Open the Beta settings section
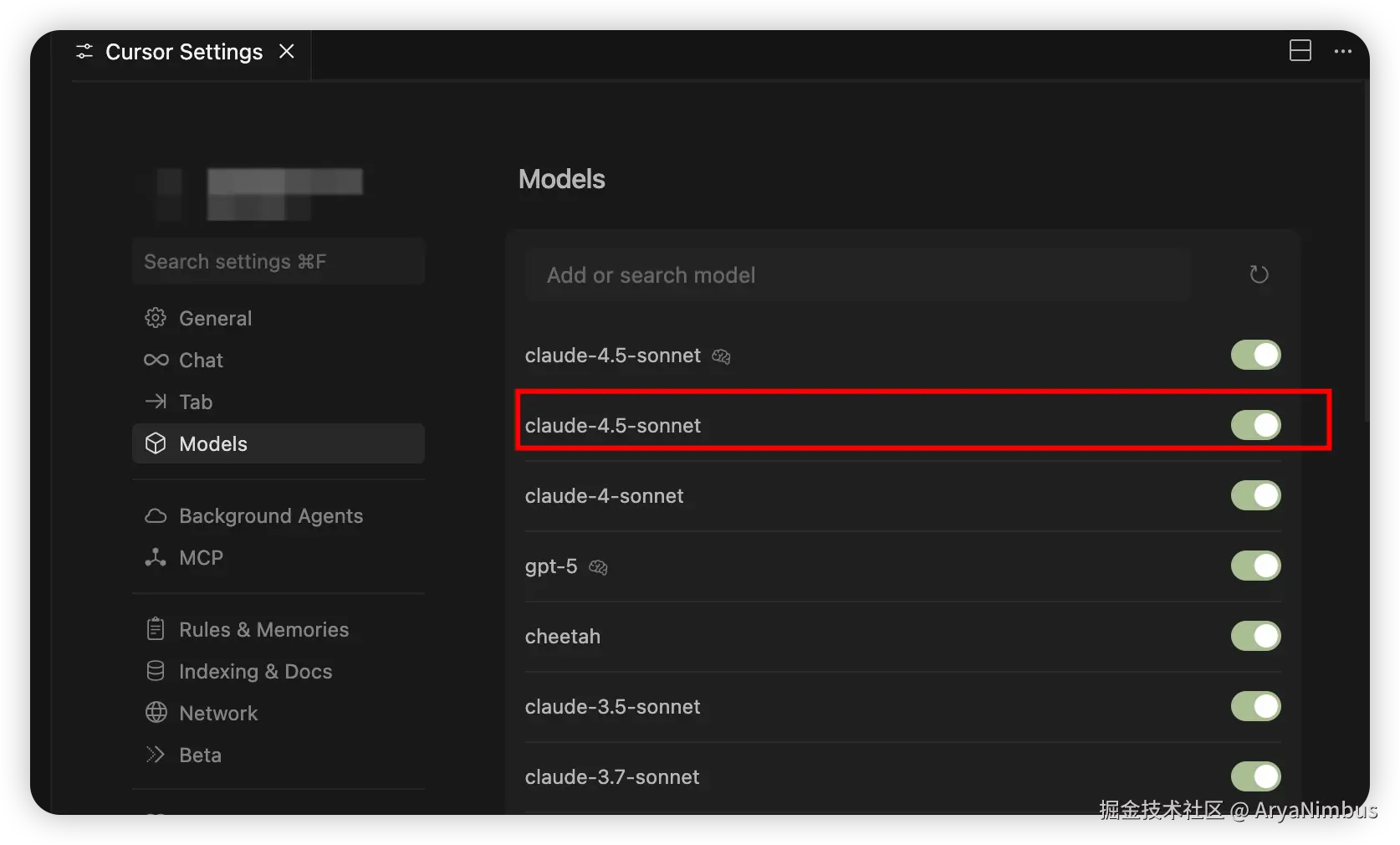The image size is (1400, 845). (278, 755)
